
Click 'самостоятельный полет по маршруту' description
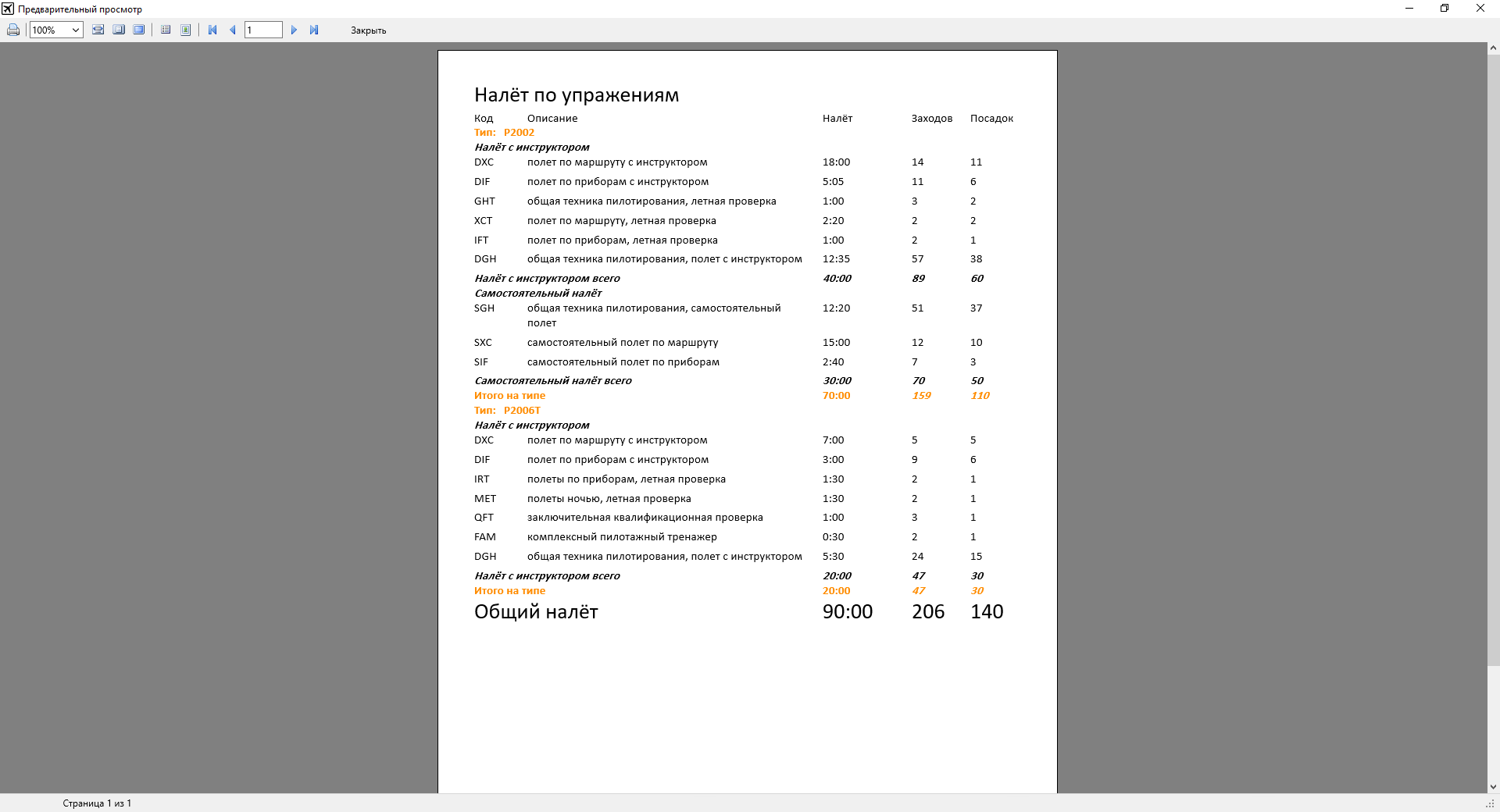click(x=623, y=343)
